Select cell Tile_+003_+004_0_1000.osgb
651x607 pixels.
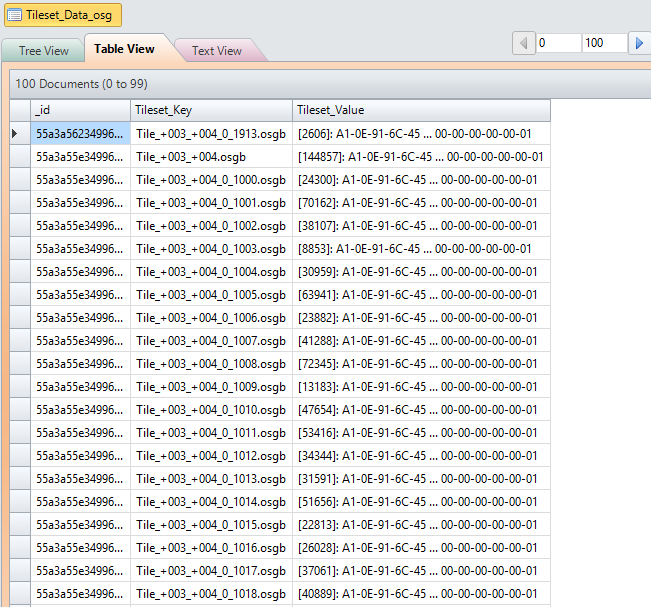212,180
